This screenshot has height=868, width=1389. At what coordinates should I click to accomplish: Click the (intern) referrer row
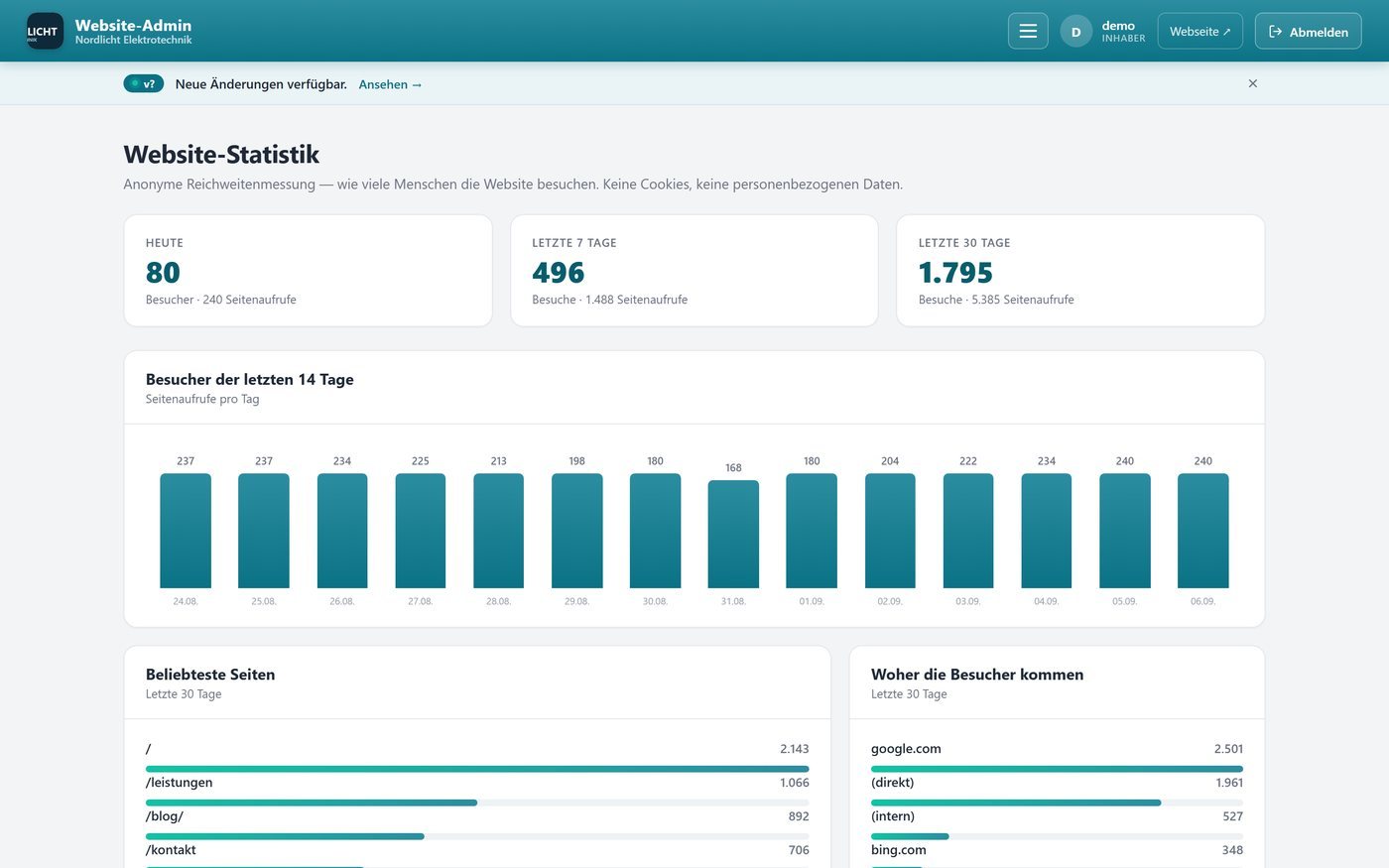pos(1057,823)
